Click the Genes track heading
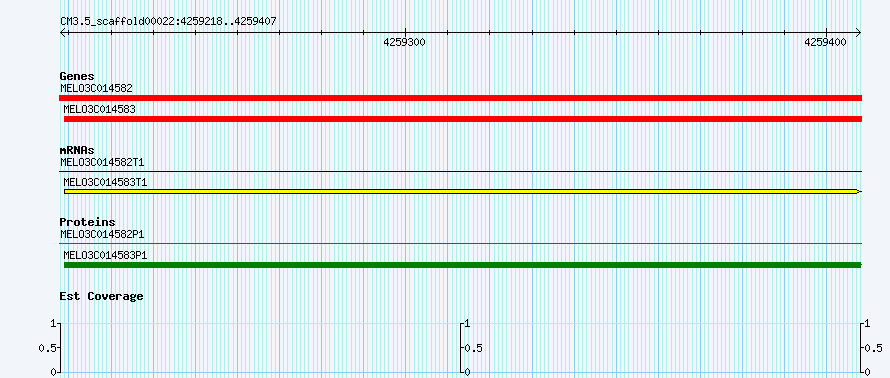The image size is (890, 378). [77, 76]
